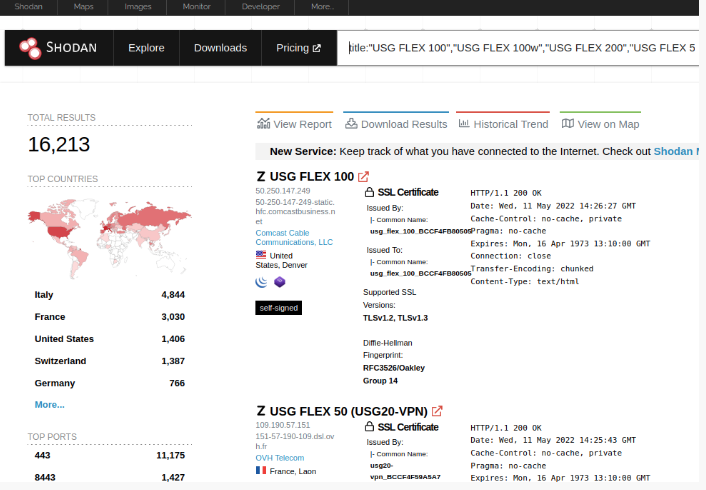Filter results by Switzerland
Screen dimensions: 706x490
(60, 361)
